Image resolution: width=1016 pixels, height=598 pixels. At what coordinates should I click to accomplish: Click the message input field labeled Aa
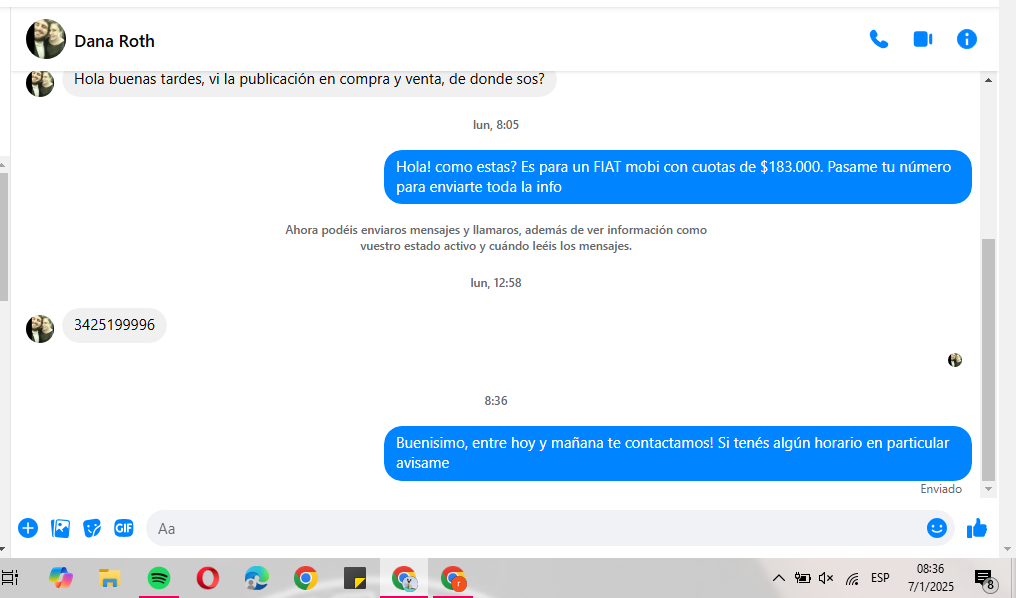[x=530, y=528]
